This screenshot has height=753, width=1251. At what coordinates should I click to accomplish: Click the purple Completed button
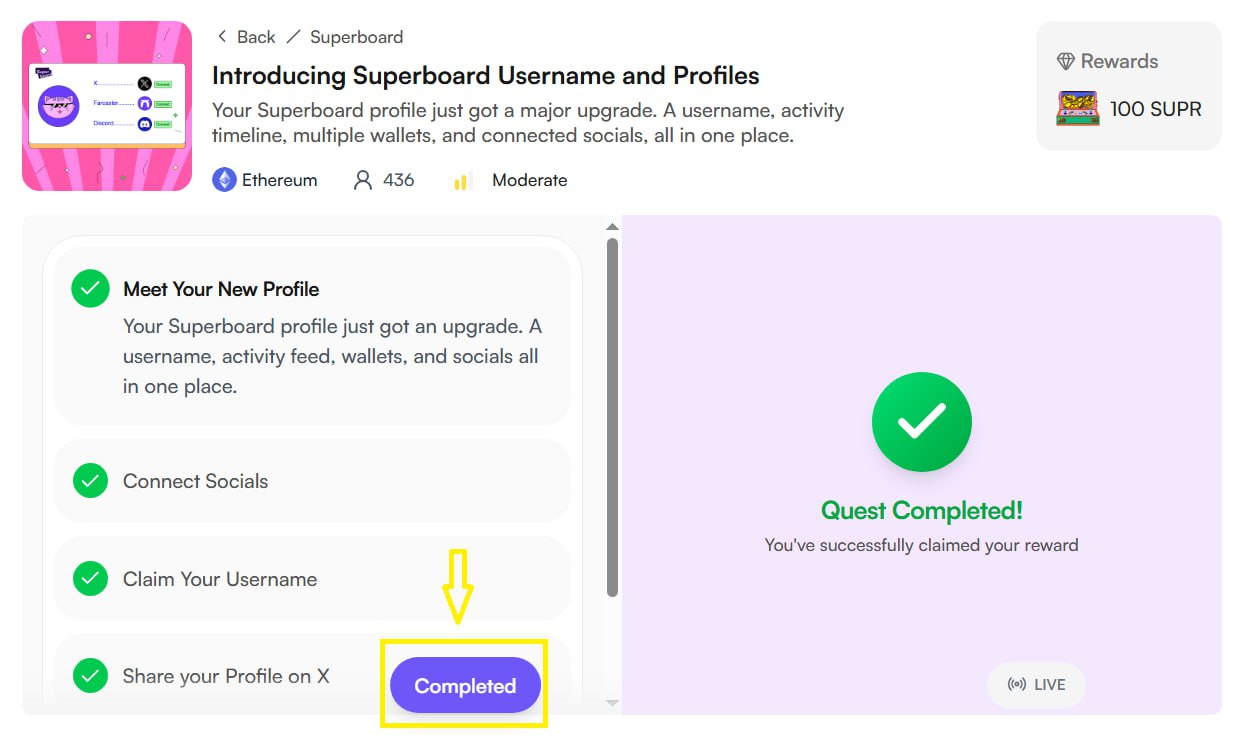click(465, 686)
